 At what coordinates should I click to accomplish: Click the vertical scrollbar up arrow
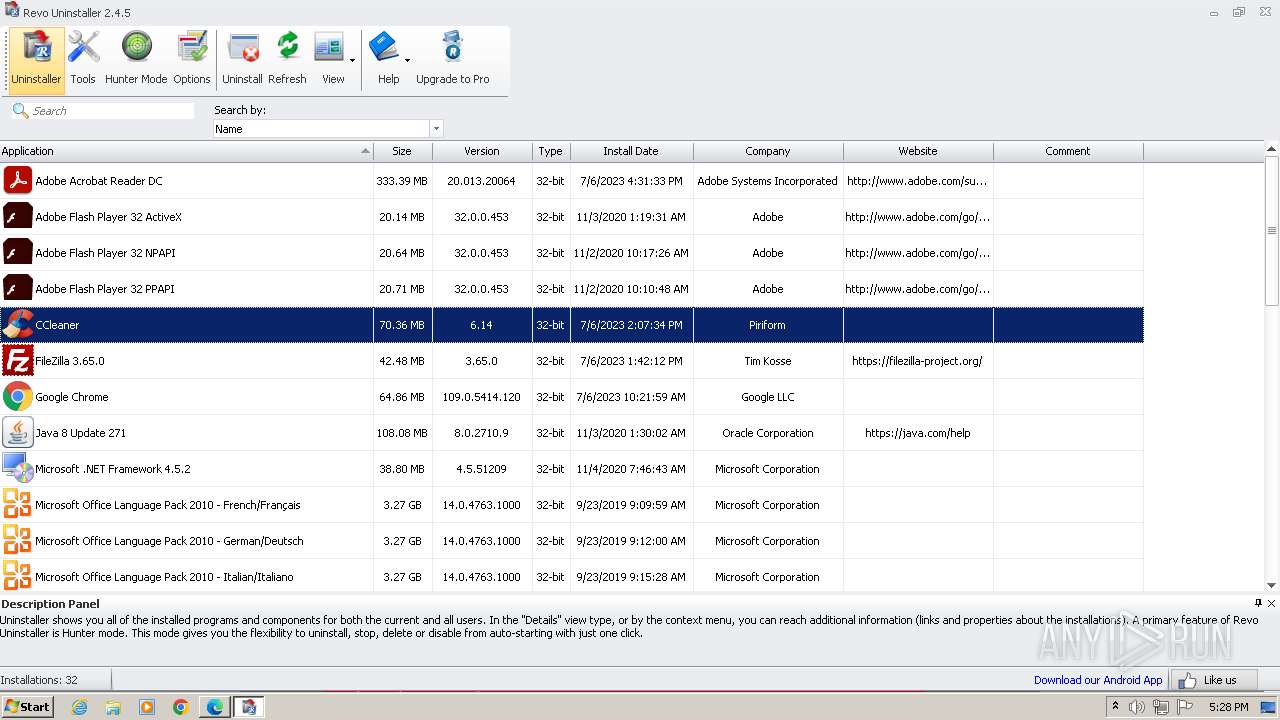[x=1272, y=149]
